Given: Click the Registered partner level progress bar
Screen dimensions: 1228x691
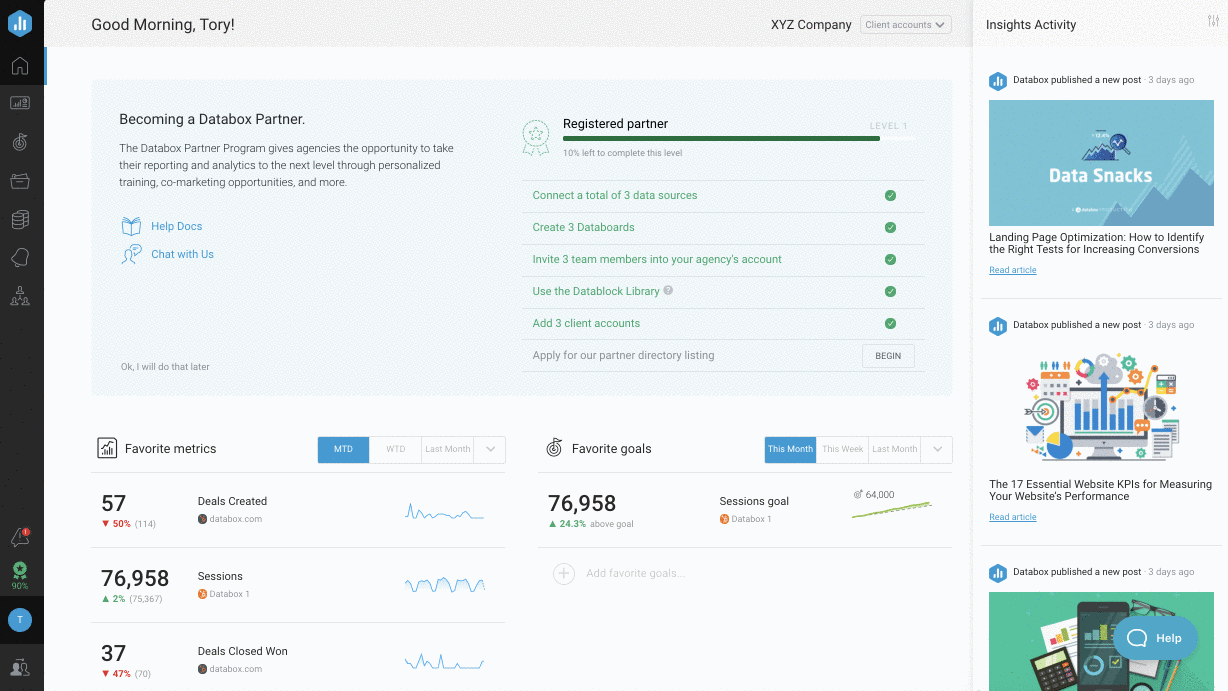Looking at the screenshot, I should [x=738, y=139].
